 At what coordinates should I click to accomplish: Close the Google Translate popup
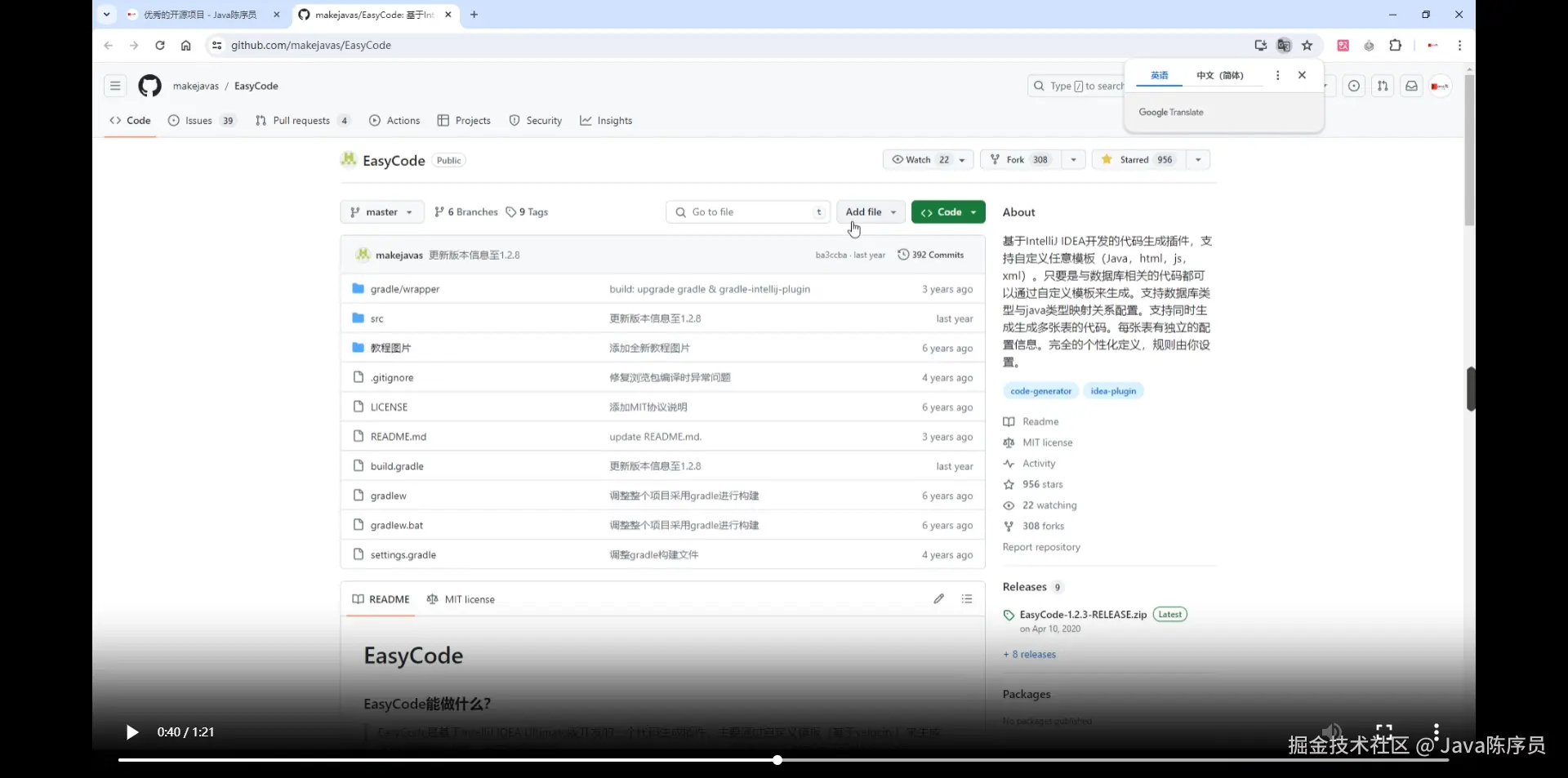(x=1302, y=75)
